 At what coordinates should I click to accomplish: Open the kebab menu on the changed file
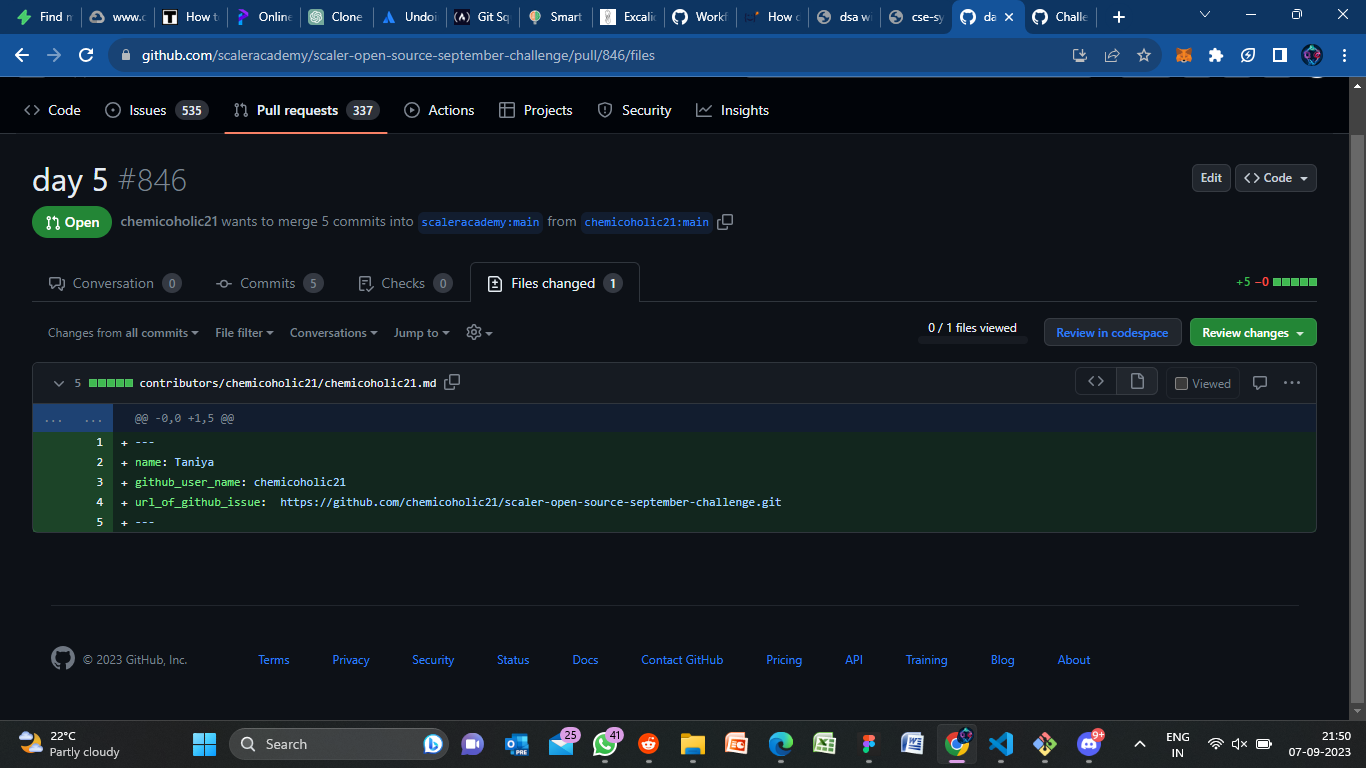coord(1292,382)
